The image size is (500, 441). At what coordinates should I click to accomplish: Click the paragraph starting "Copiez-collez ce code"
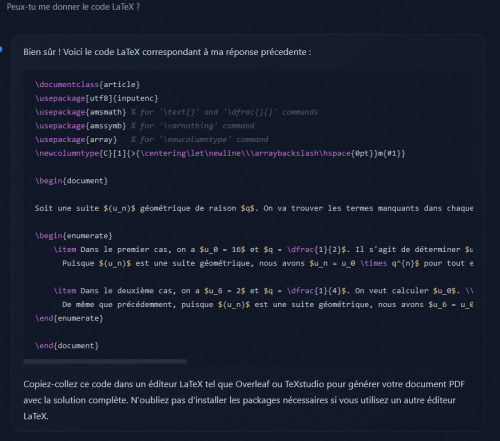[x=244, y=400]
